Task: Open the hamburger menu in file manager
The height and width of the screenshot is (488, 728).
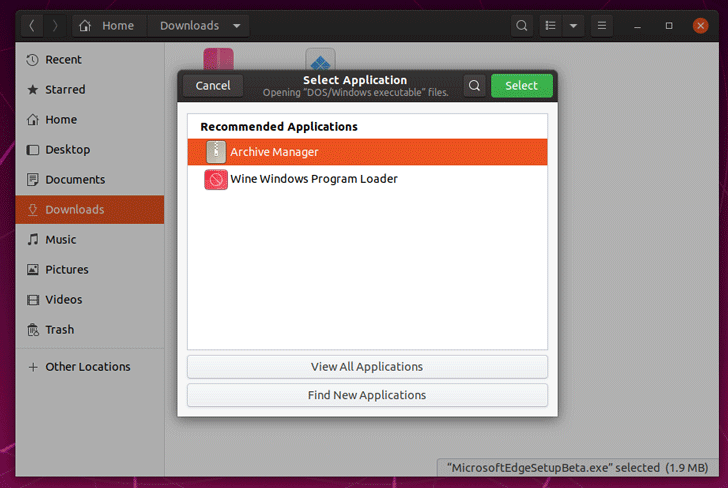Action: pyautogui.click(x=602, y=26)
